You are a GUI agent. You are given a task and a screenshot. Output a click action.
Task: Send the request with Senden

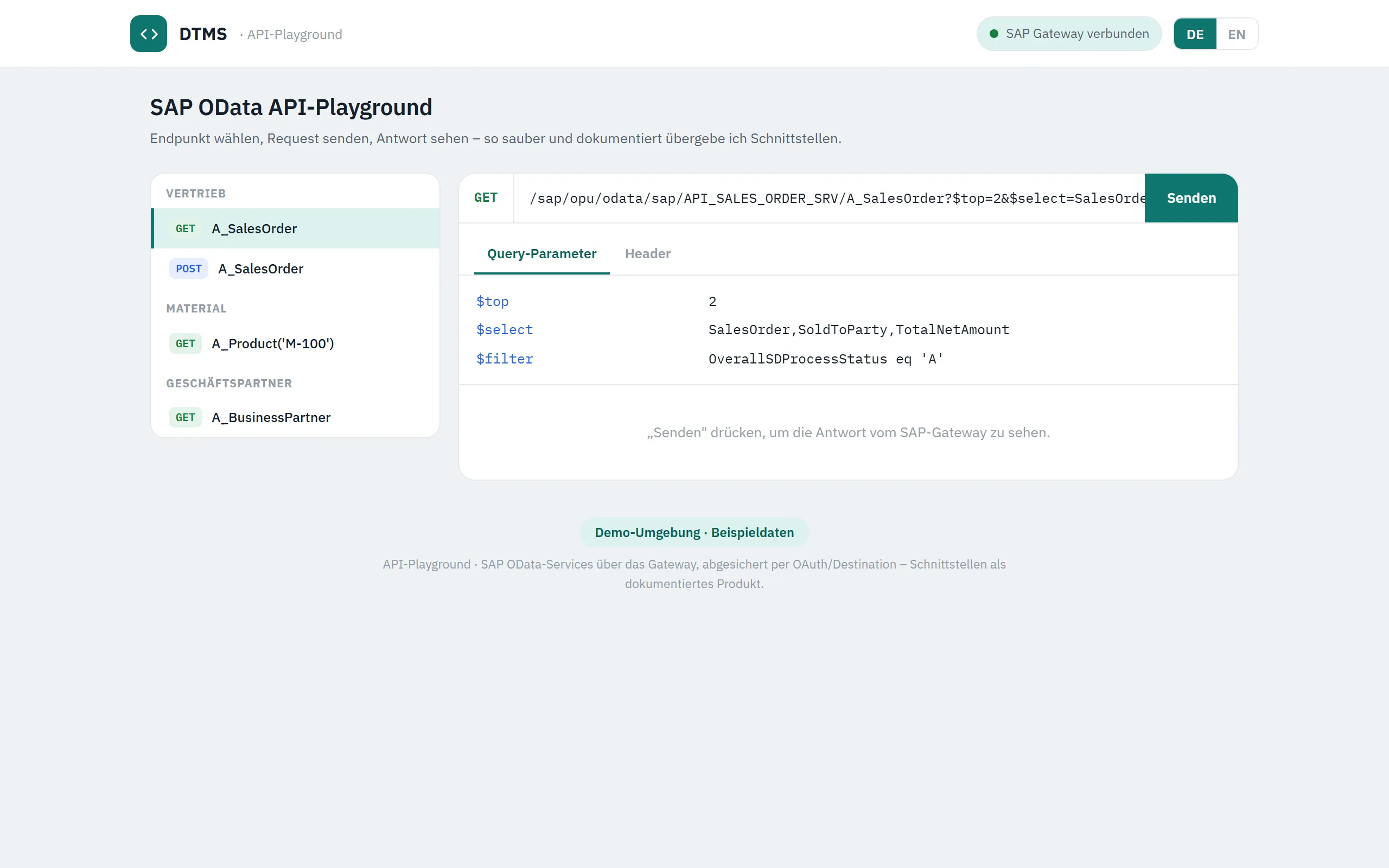(x=1191, y=198)
